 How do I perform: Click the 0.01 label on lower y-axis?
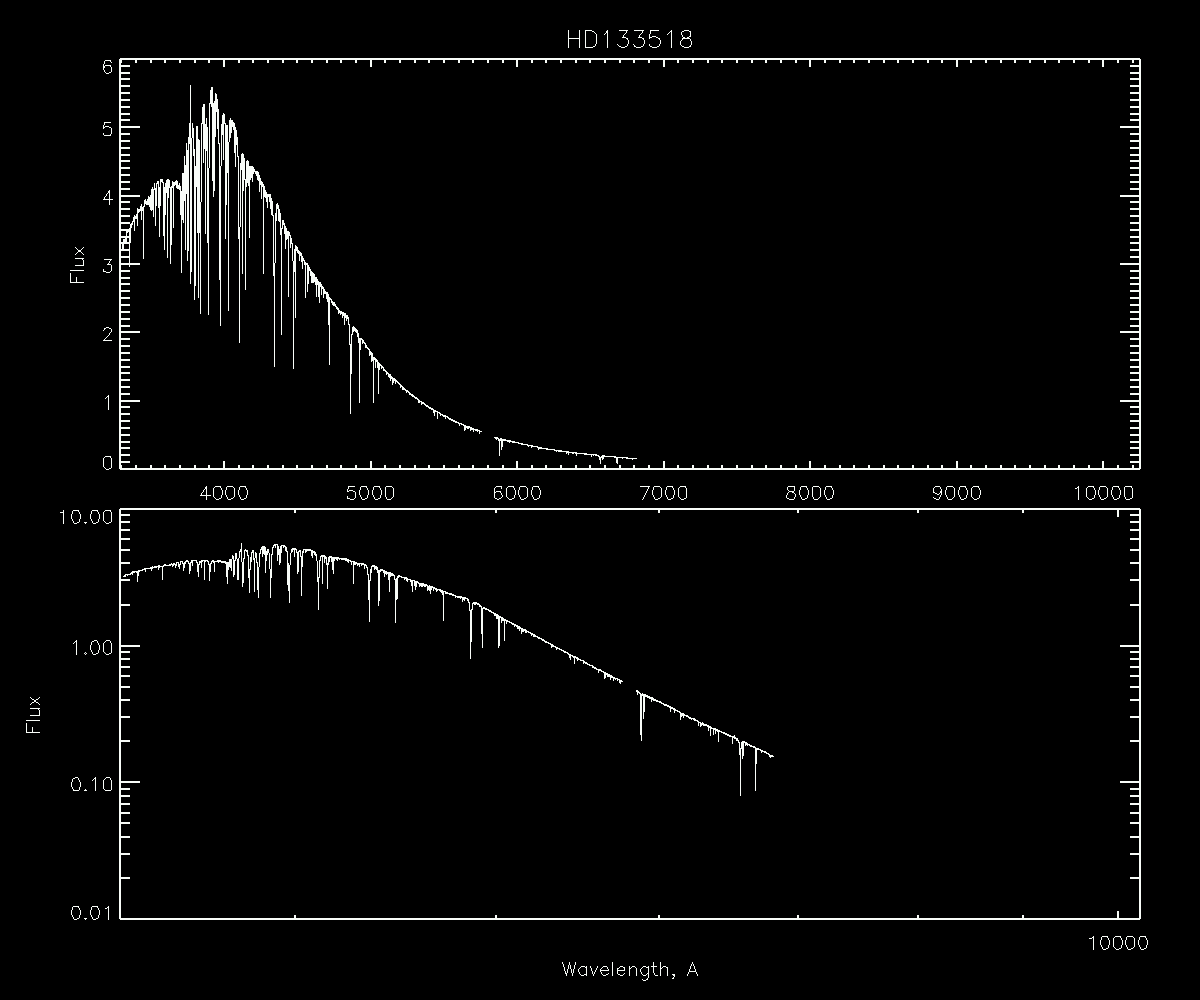[90, 911]
